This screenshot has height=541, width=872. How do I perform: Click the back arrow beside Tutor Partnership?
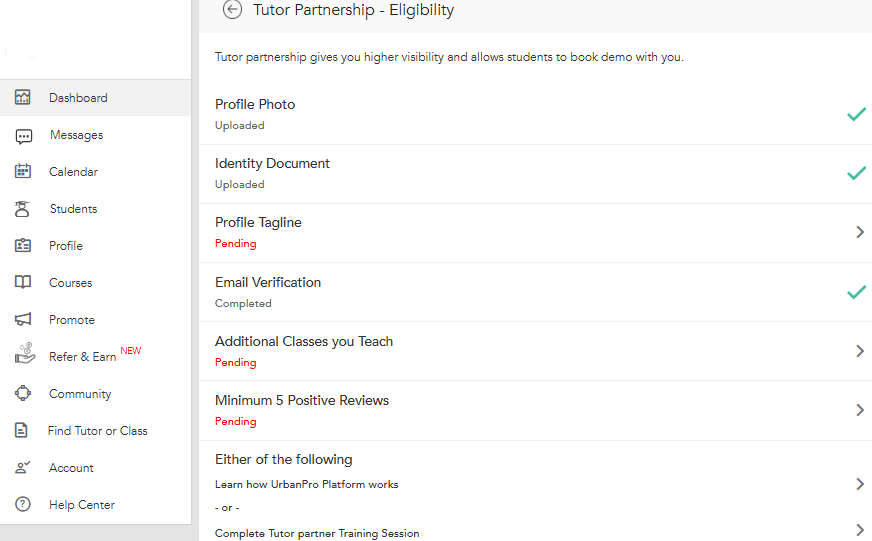233,10
